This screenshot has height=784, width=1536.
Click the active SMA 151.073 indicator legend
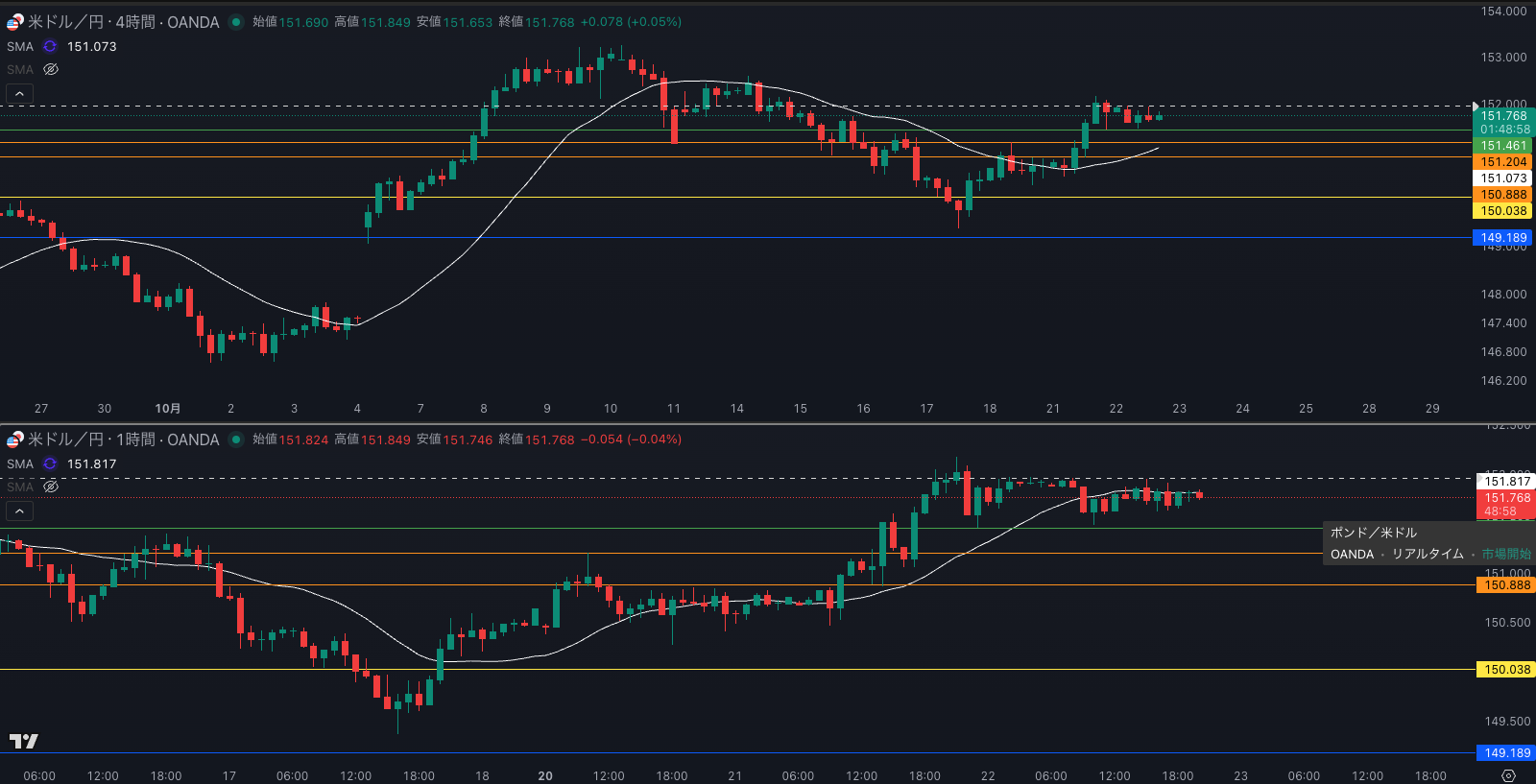91,46
